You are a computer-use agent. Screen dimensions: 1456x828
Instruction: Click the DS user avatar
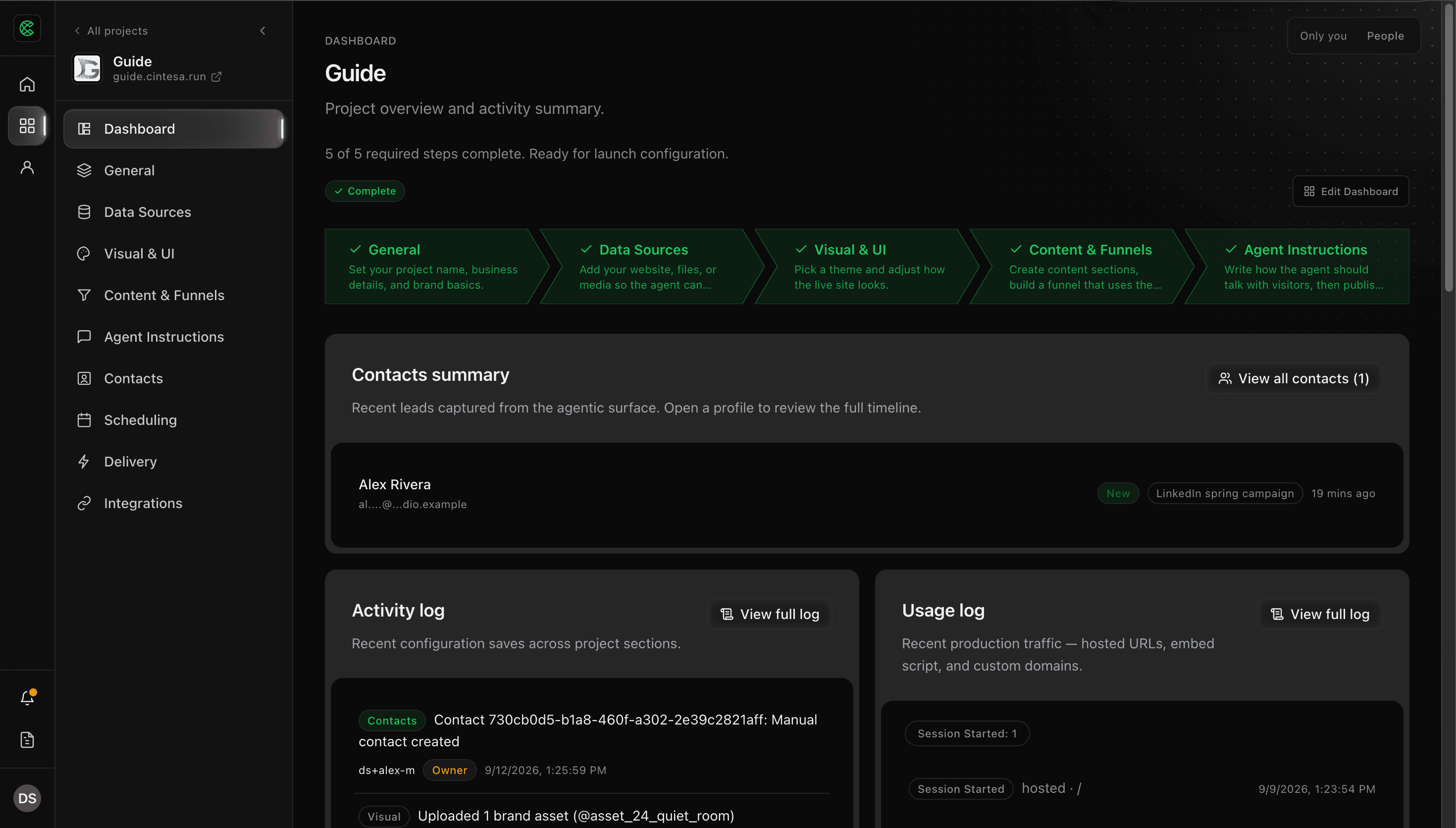point(27,798)
